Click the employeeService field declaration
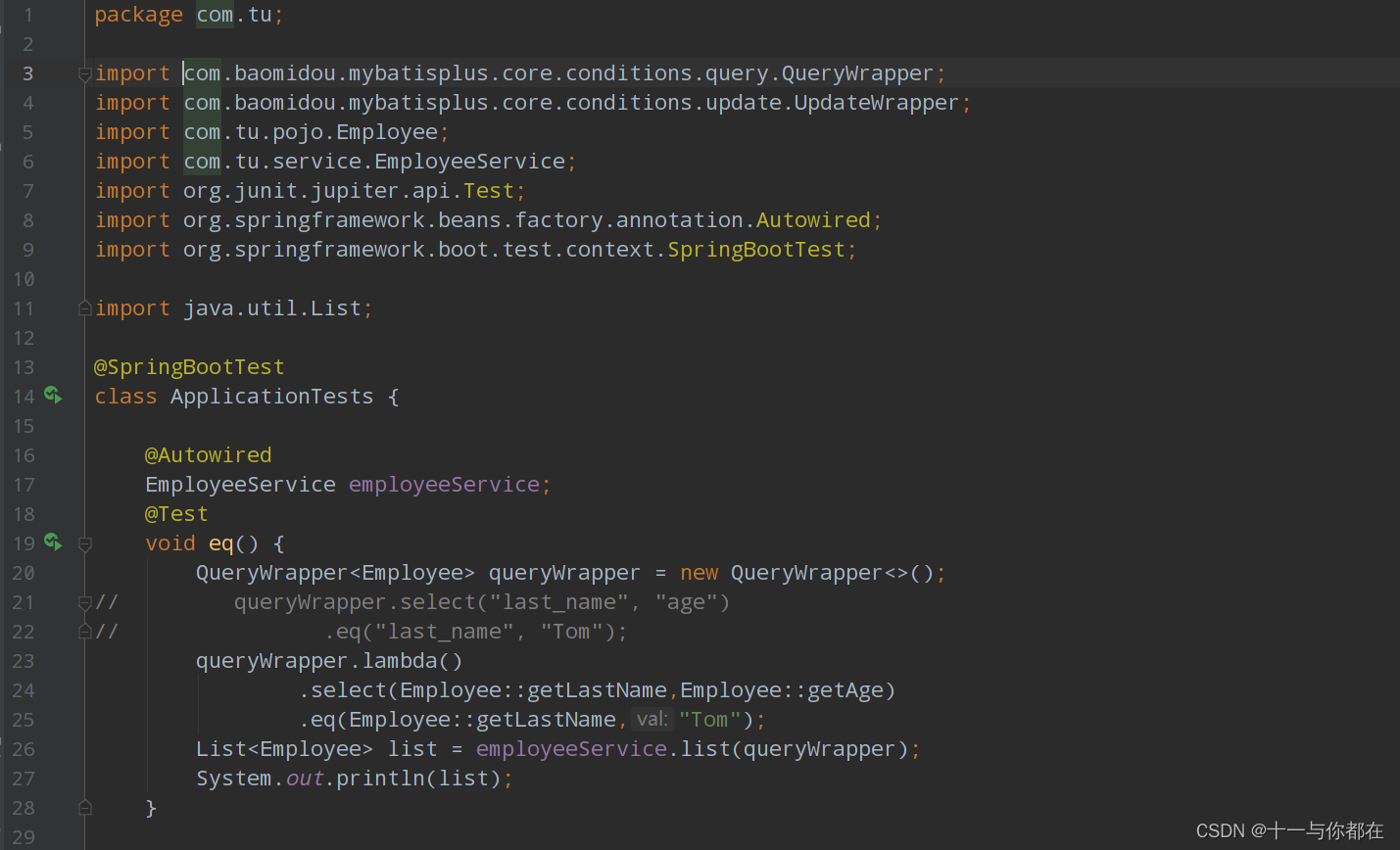This screenshot has height=850, width=1400. (x=444, y=485)
